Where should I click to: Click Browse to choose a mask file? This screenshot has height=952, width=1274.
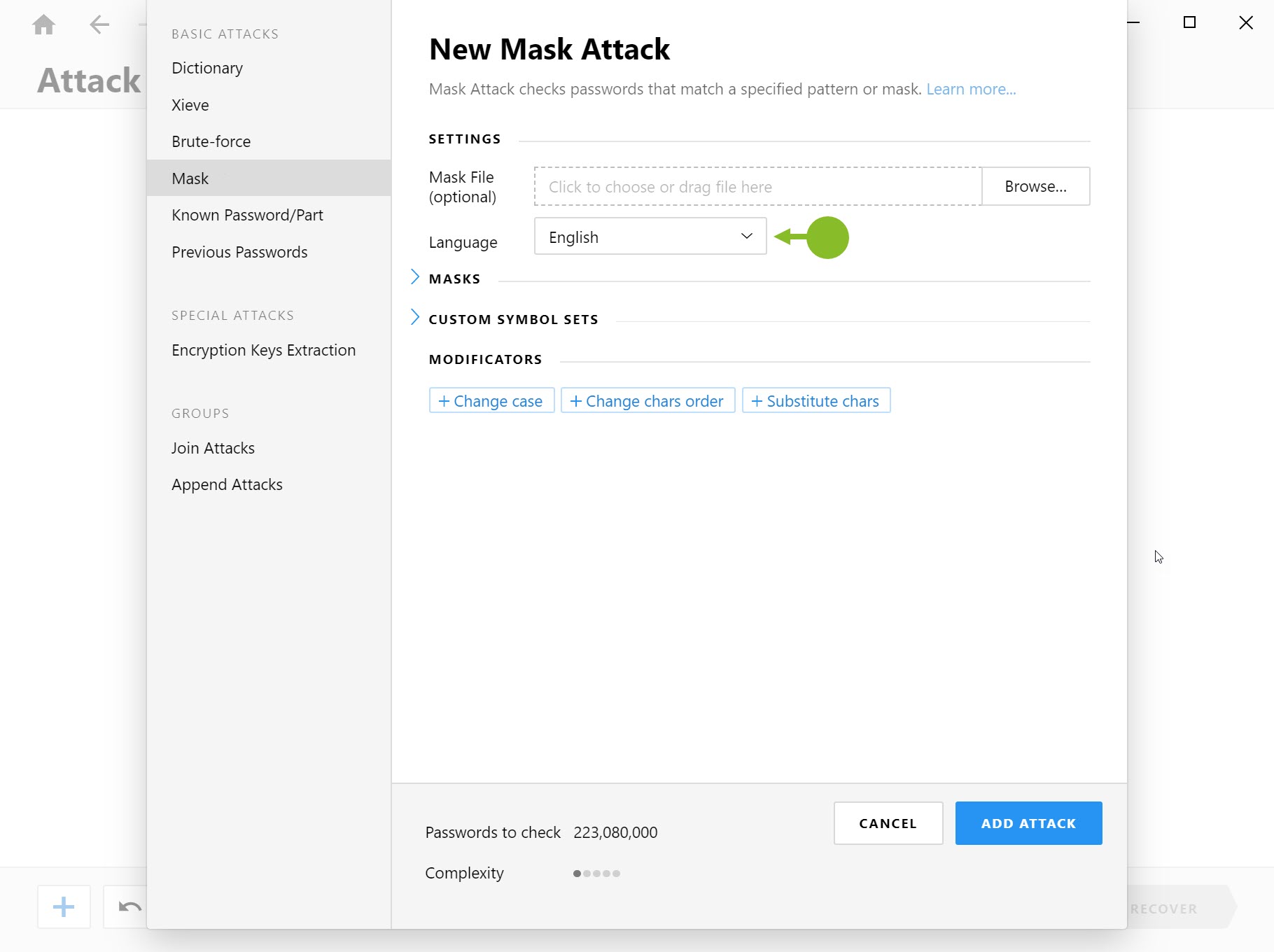pyautogui.click(x=1035, y=186)
